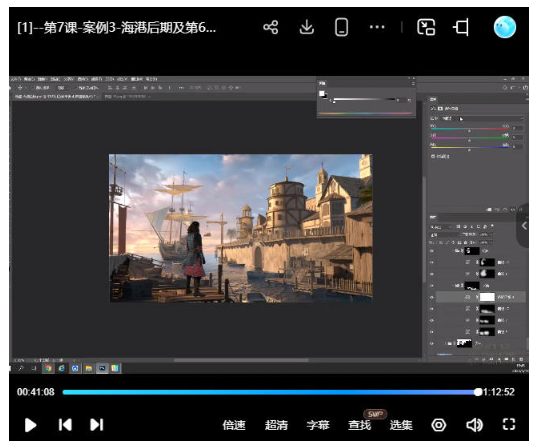Click the video progress bar handle

point(478,392)
